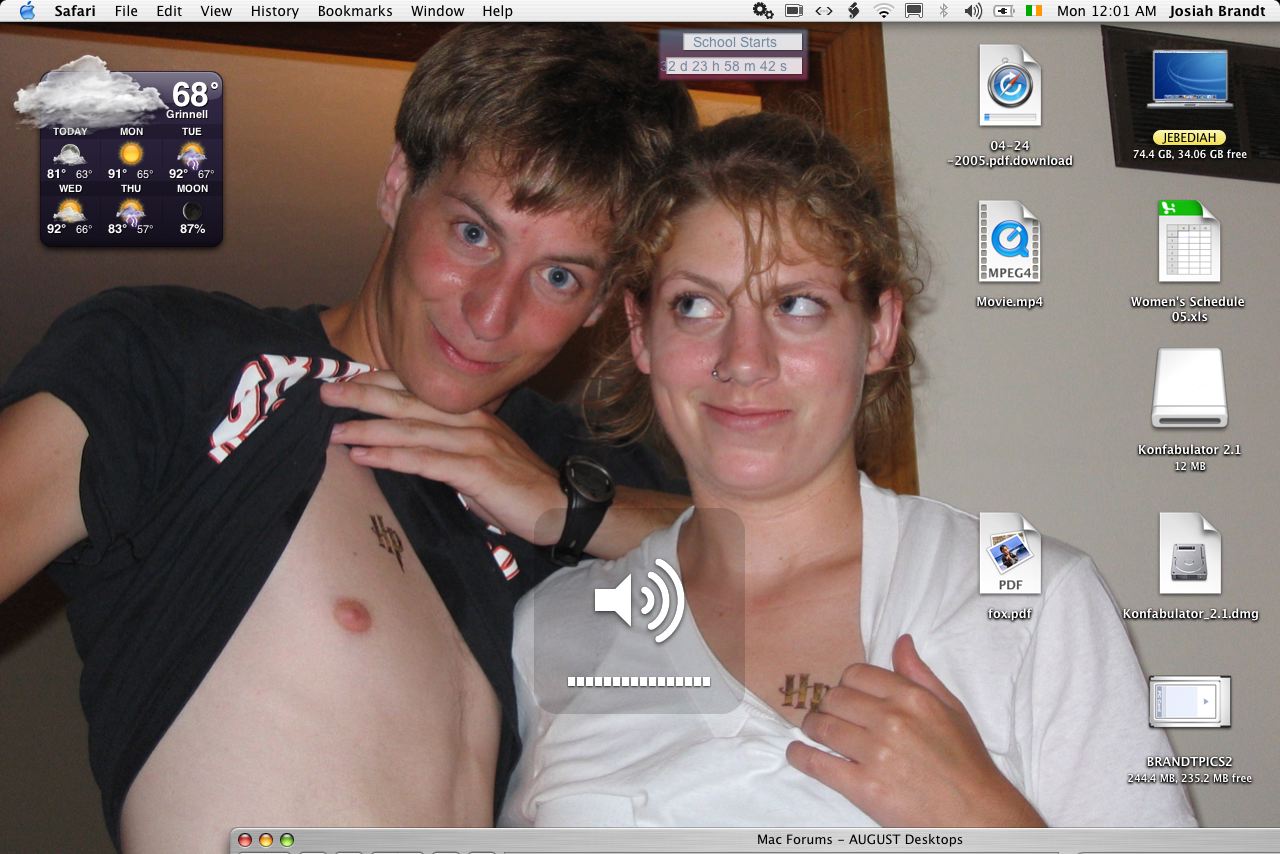Click the MOON phase icon
1280x854 pixels.
click(x=192, y=211)
